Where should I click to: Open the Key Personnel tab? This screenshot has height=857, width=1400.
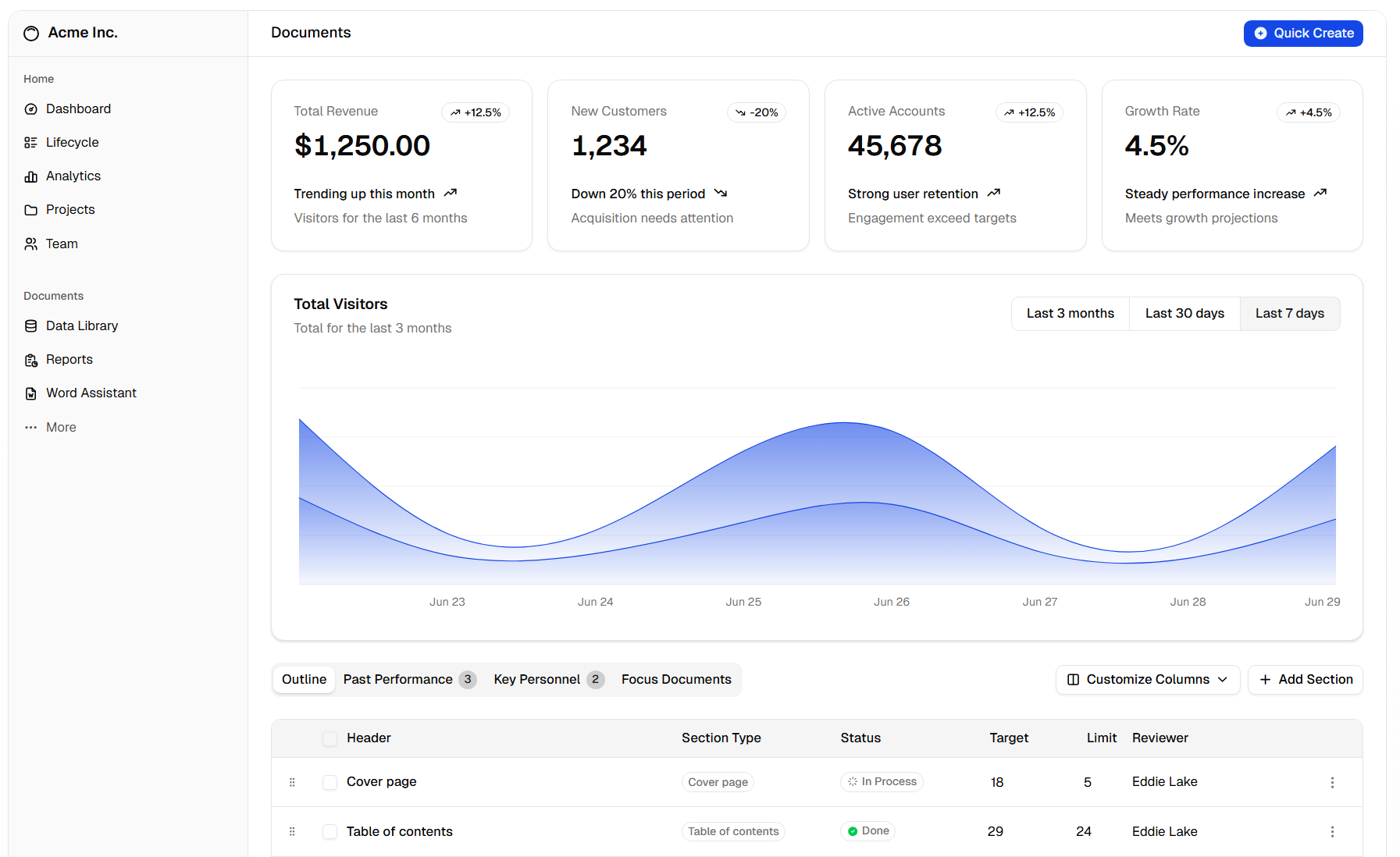538,679
